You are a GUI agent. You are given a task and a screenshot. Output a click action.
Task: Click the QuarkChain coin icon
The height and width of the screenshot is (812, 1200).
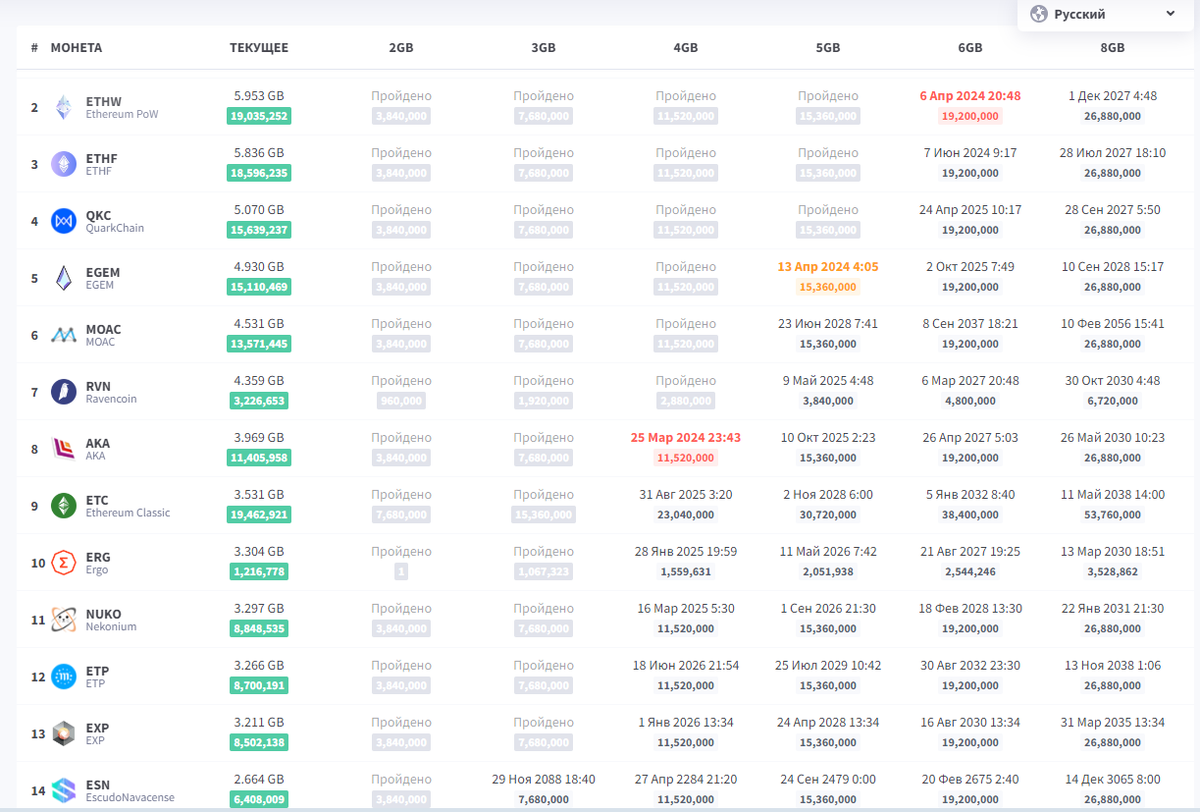[x=64, y=221]
